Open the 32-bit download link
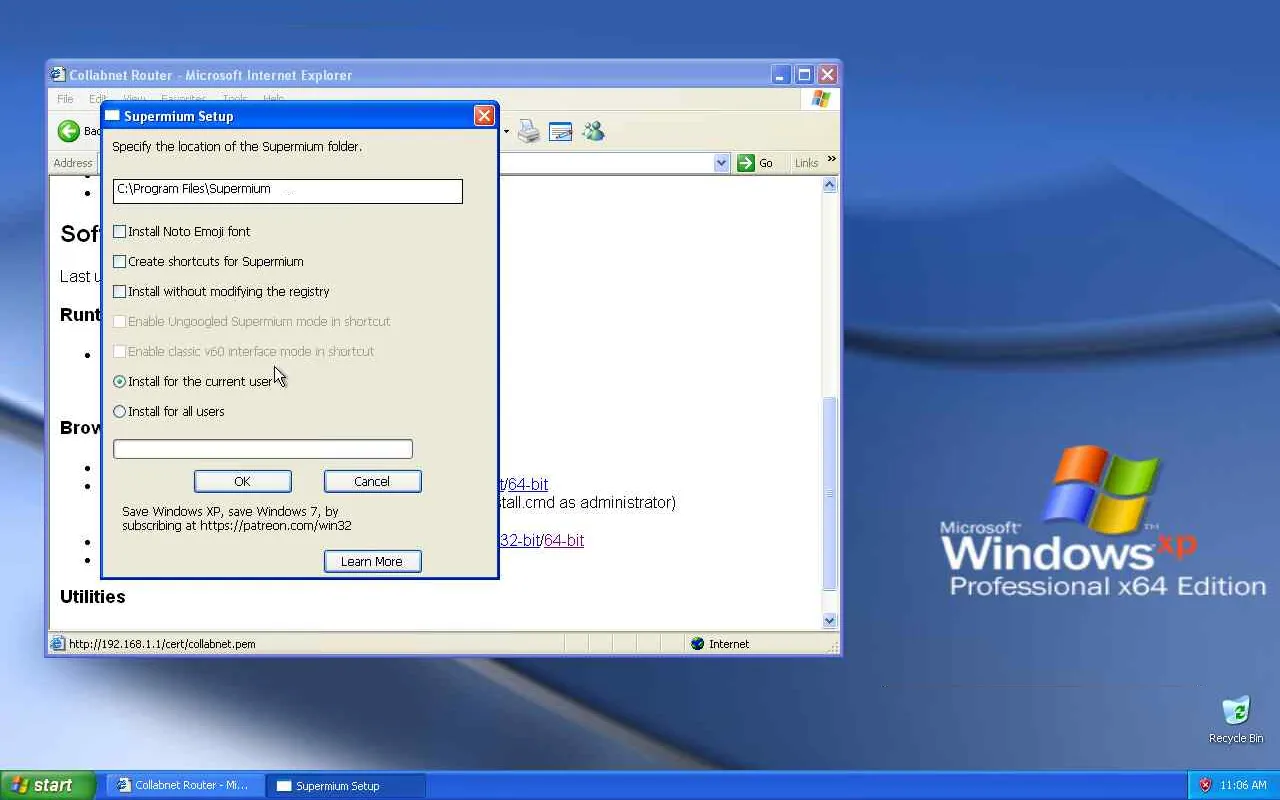Viewport: 1280px width, 800px height. [x=519, y=540]
